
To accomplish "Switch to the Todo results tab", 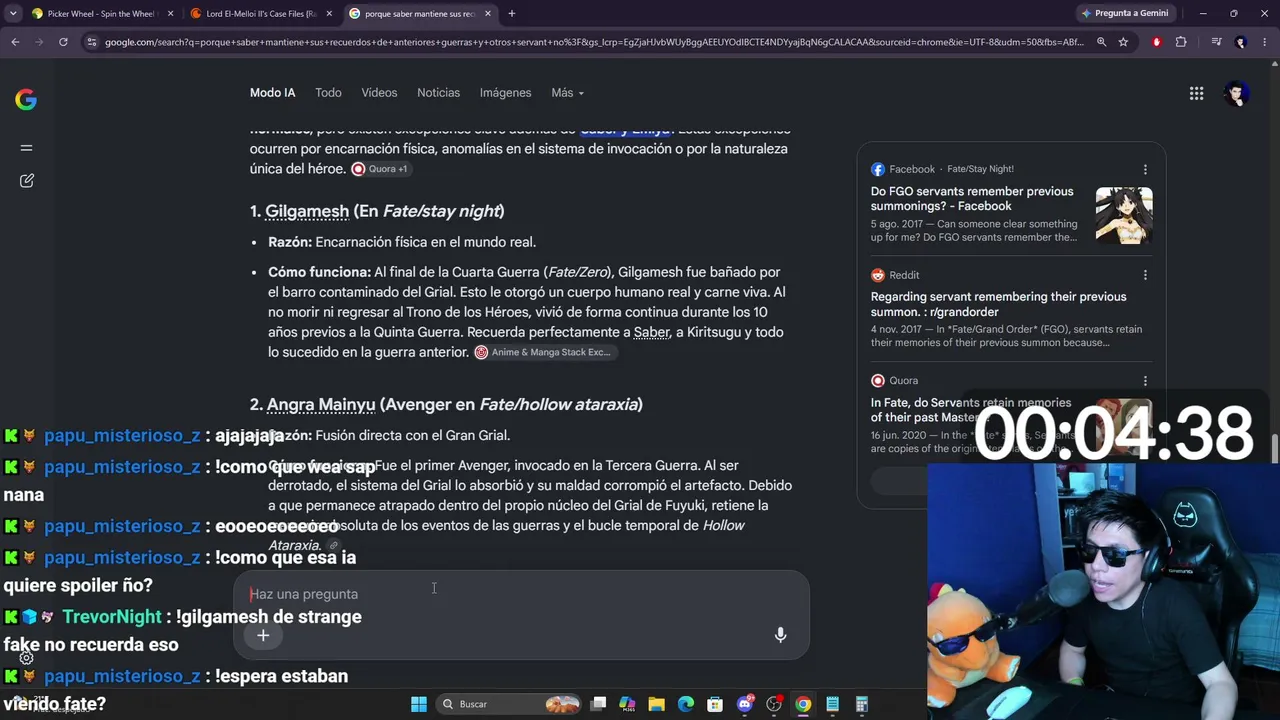I will [328, 93].
